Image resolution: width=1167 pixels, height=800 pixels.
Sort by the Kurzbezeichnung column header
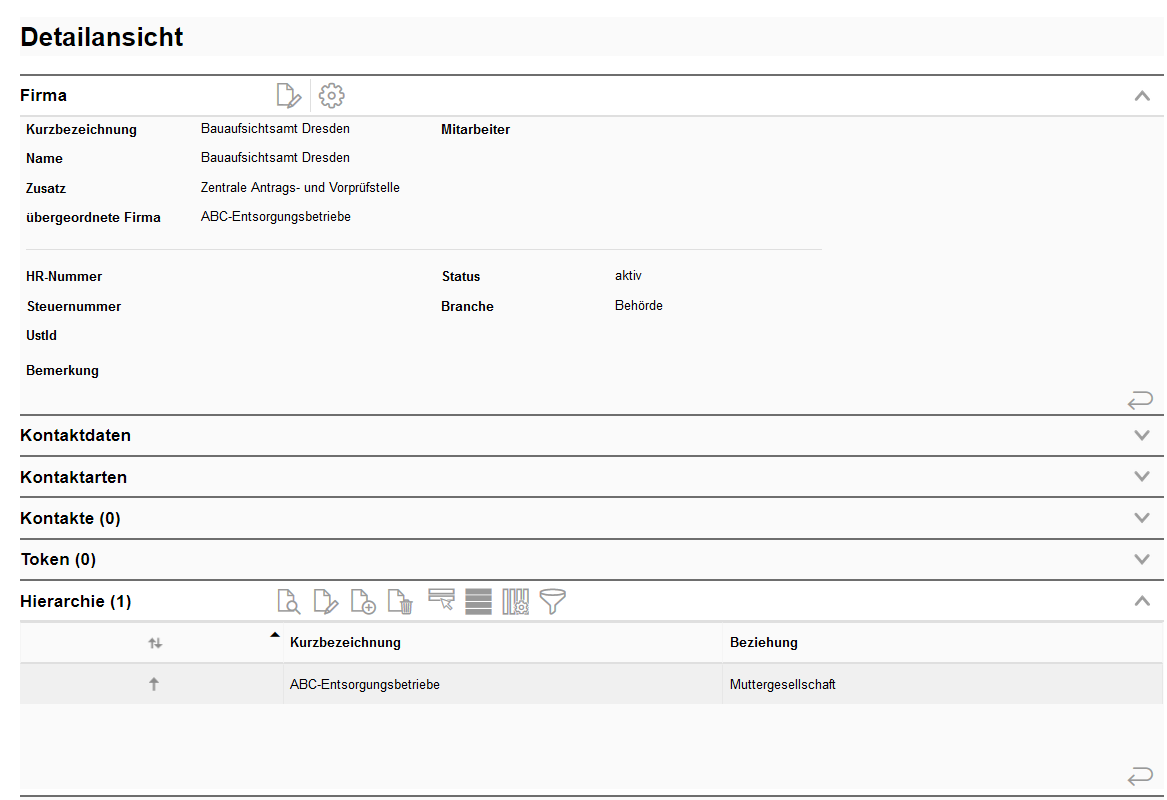pos(345,643)
